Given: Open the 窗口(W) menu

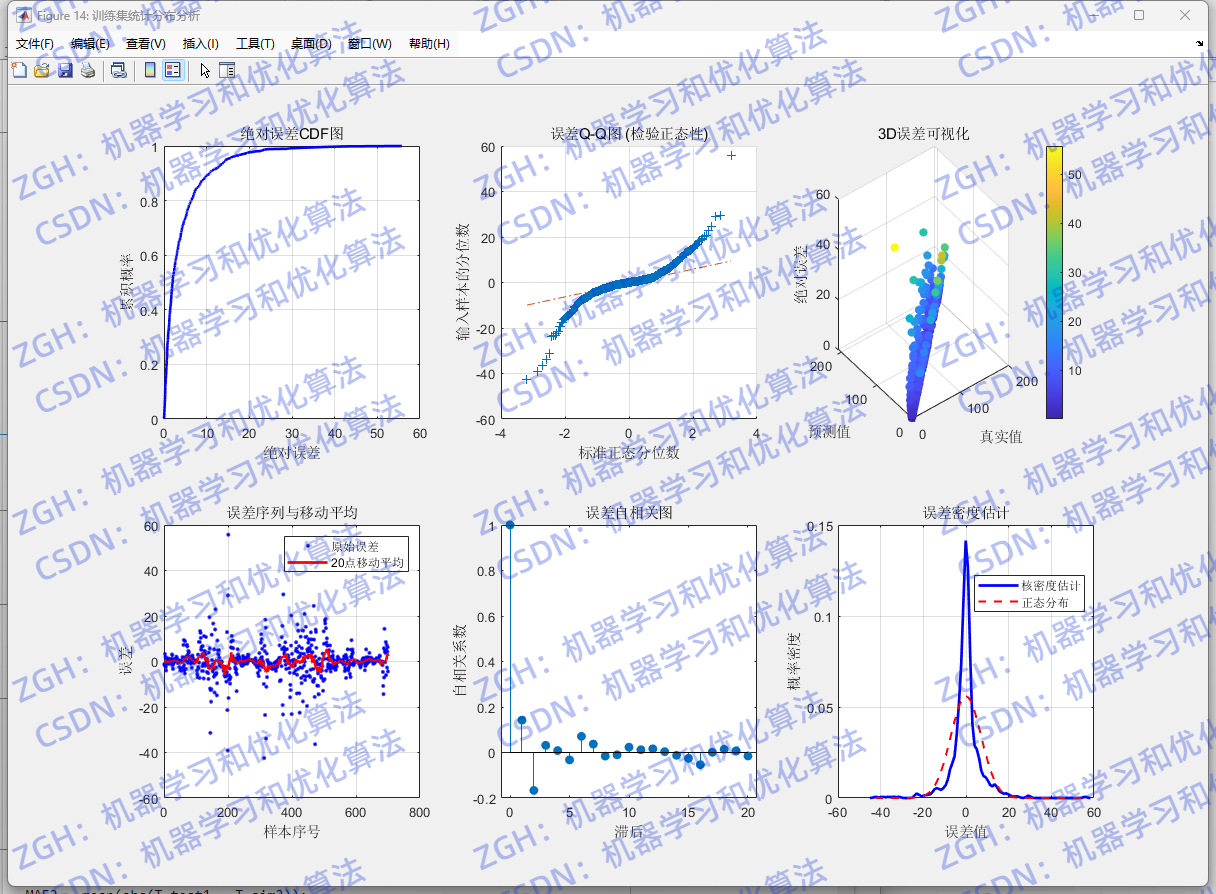Looking at the screenshot, I should (x=370, y=44).
